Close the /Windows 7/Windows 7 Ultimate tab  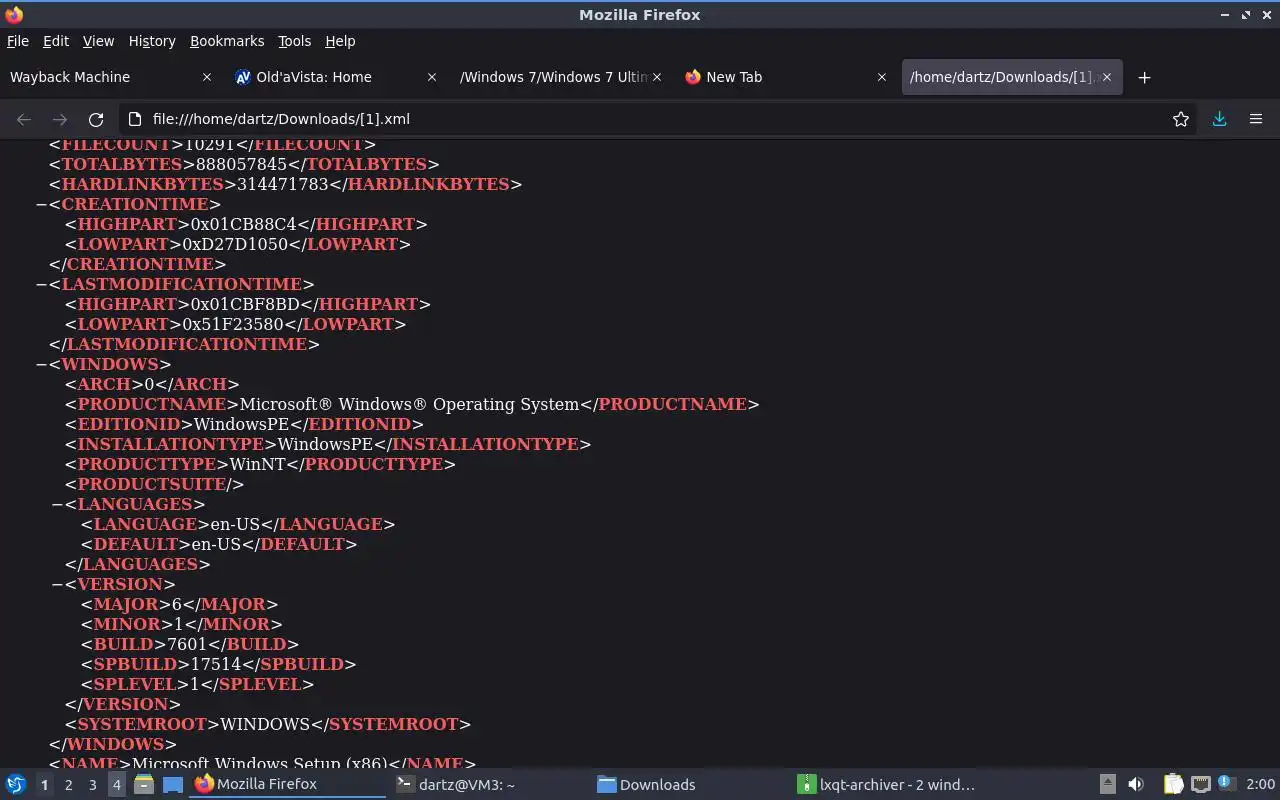pyautogui.click(x=657, y=77)
